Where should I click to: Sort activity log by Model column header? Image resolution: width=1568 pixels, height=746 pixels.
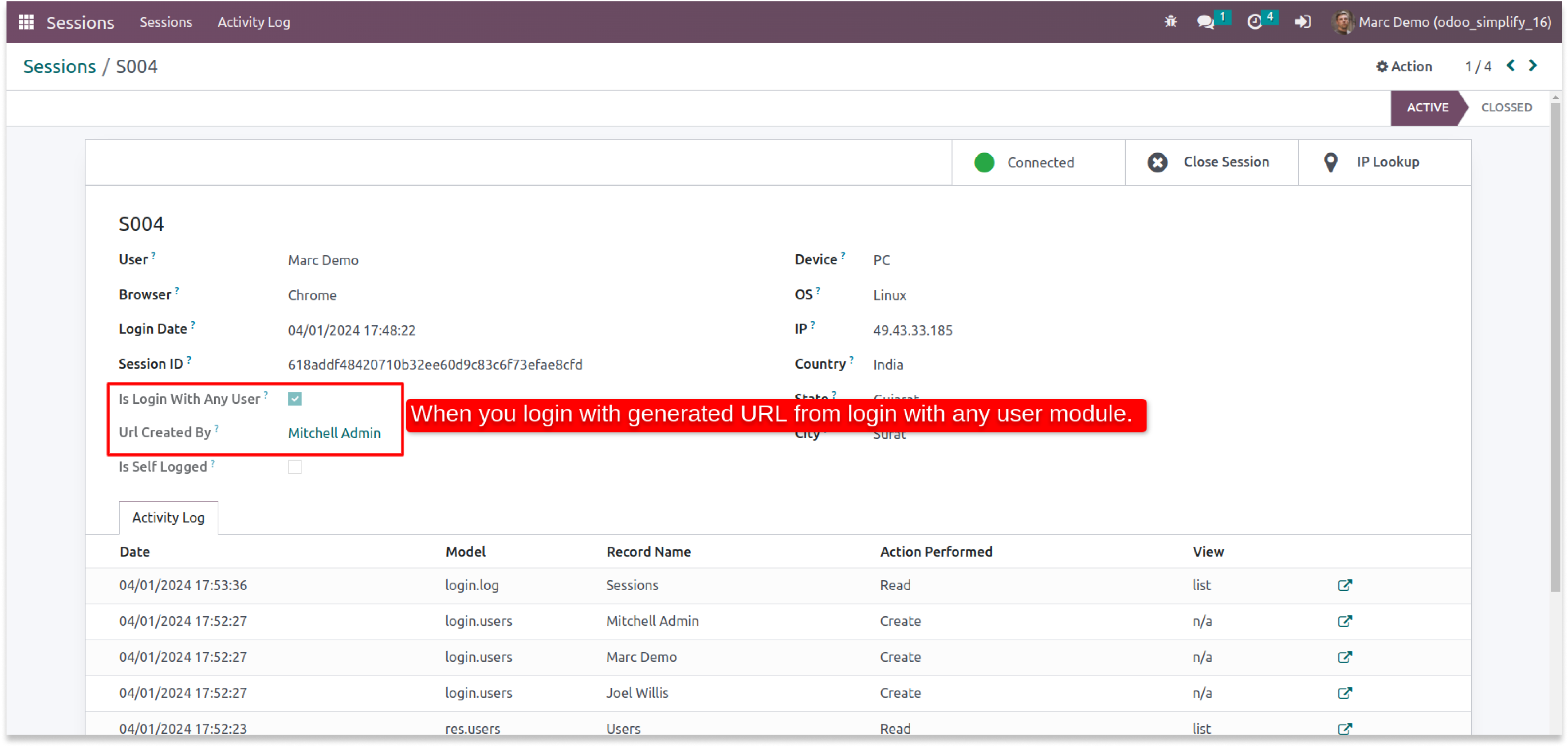466,552
